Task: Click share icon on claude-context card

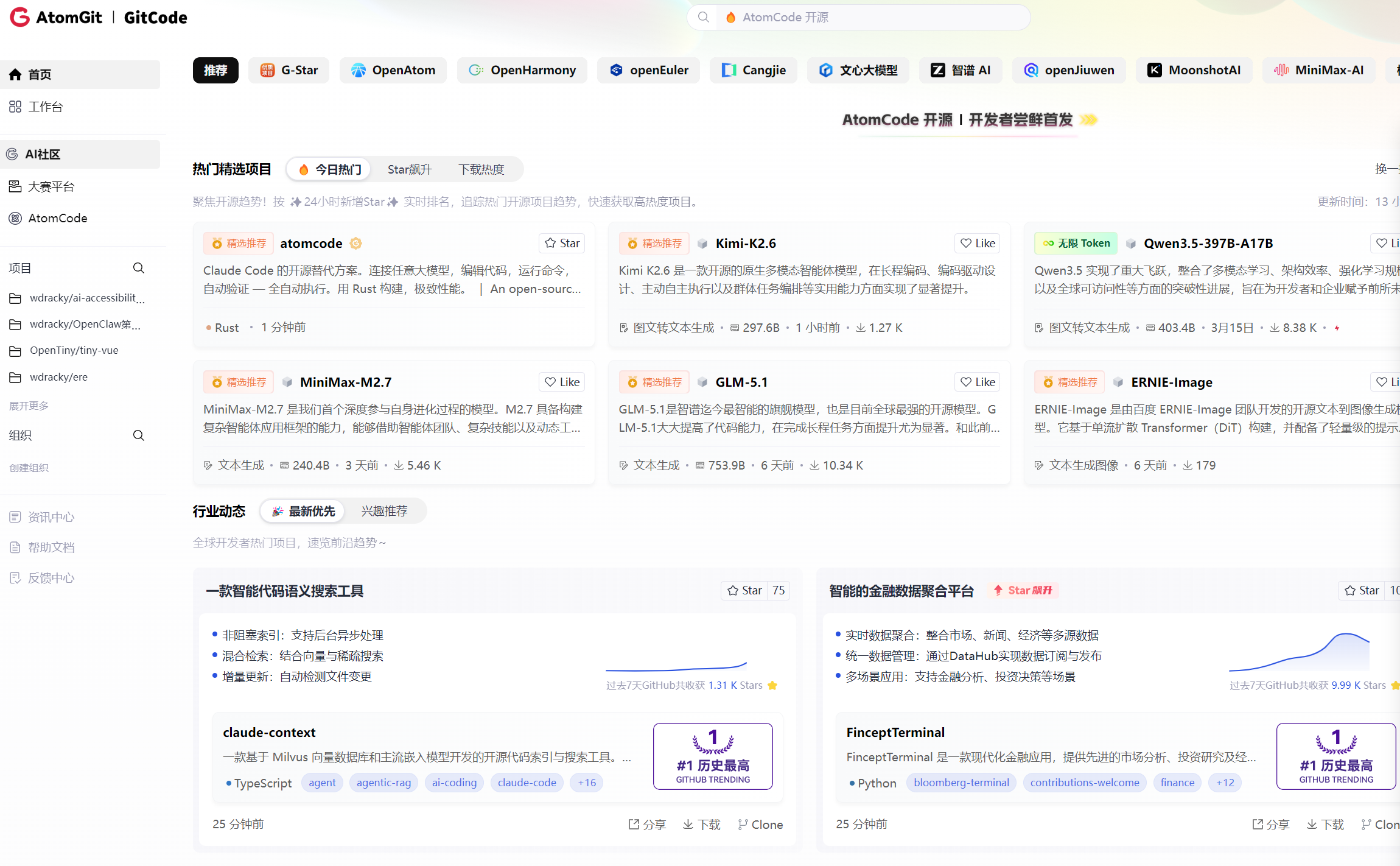Action: click(x=634, y=824)
